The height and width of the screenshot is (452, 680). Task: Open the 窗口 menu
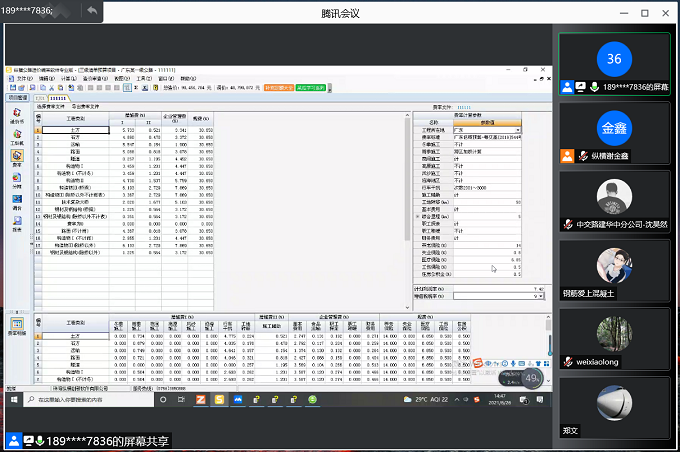pos(166,79)
